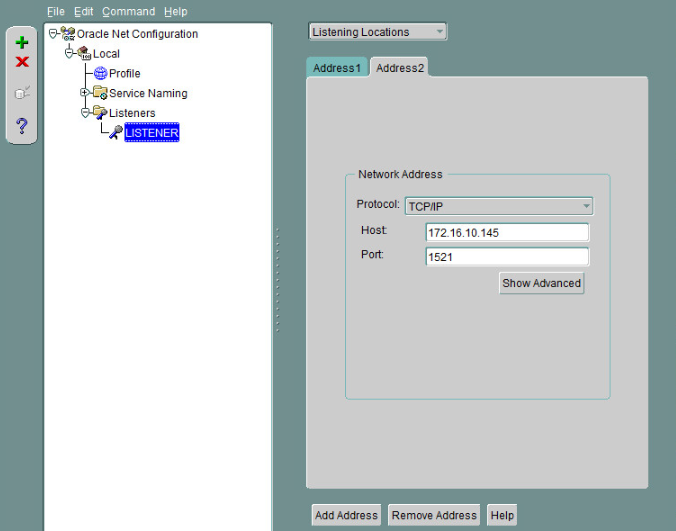The width and height of the screenshot is (676, 531).
Task: Click the globe Profile icon in tree
Action: coord(101,74)
